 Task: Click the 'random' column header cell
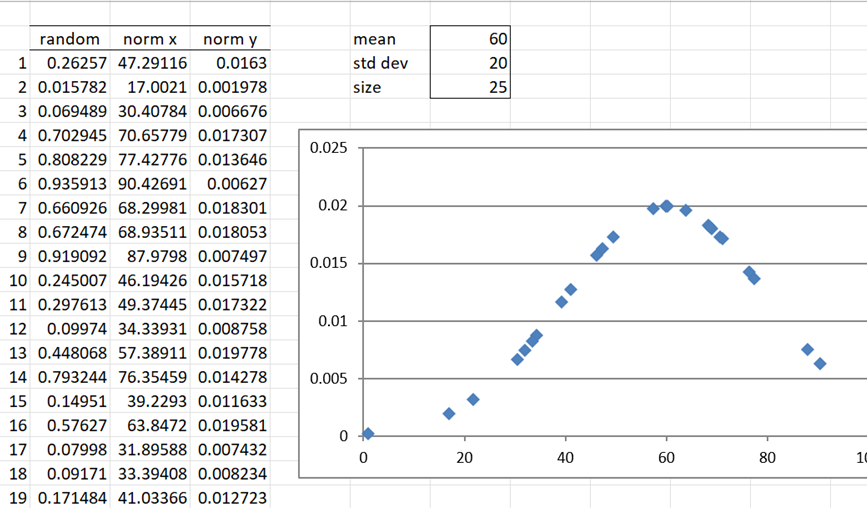coord(69,39)
